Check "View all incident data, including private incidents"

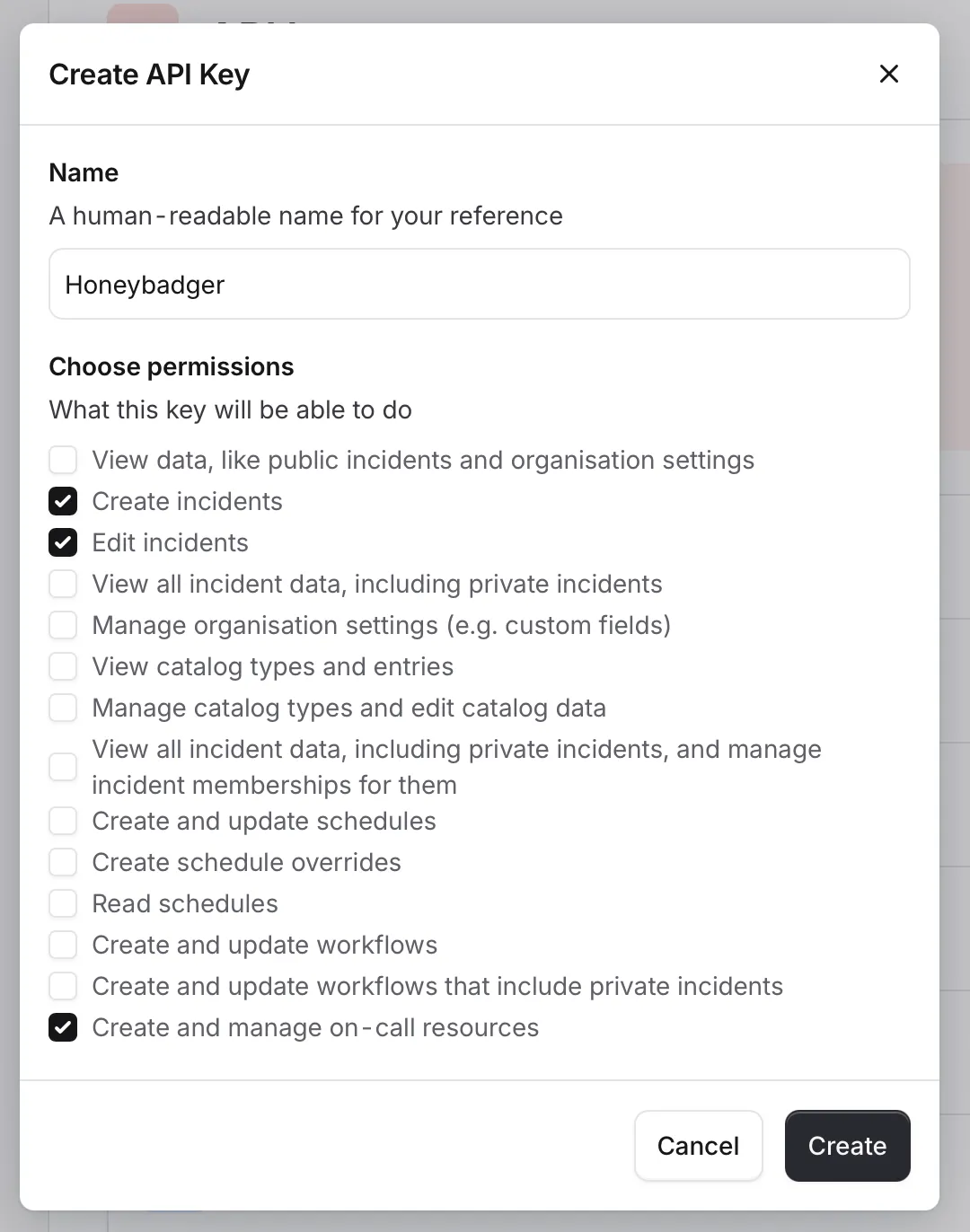(63, 584)
